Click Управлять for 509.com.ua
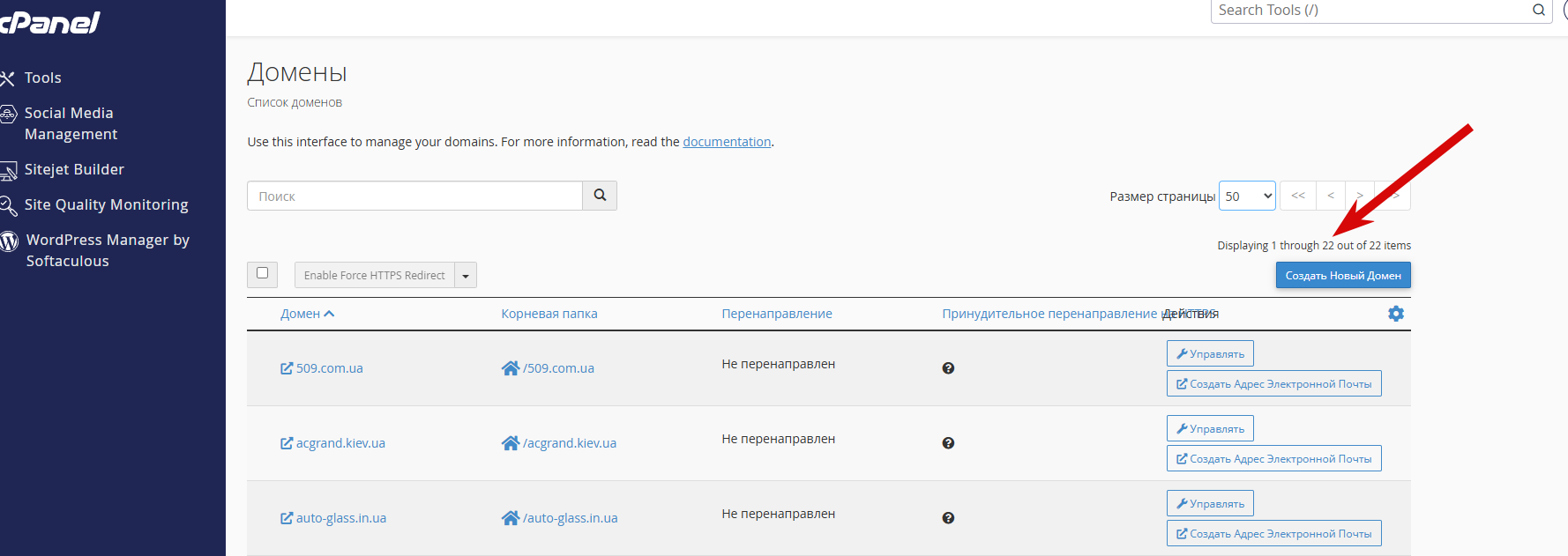This screenshot has width=1568, height=556. [x=1210, y=353]
